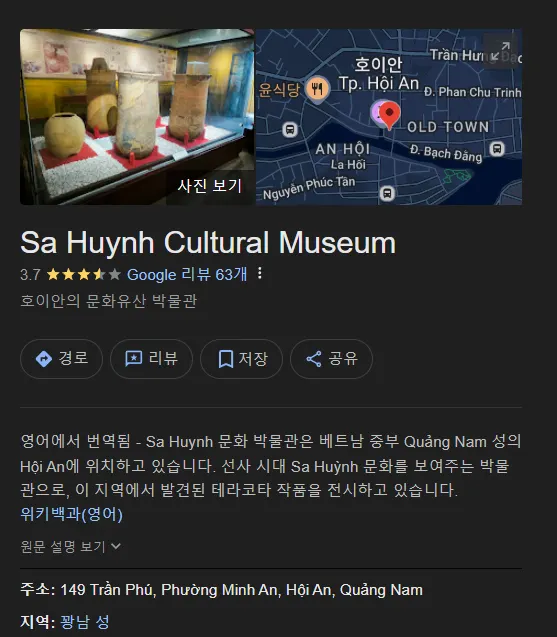Click the bus stop icon near Bạch Đằng street

[x=497, y=149]
